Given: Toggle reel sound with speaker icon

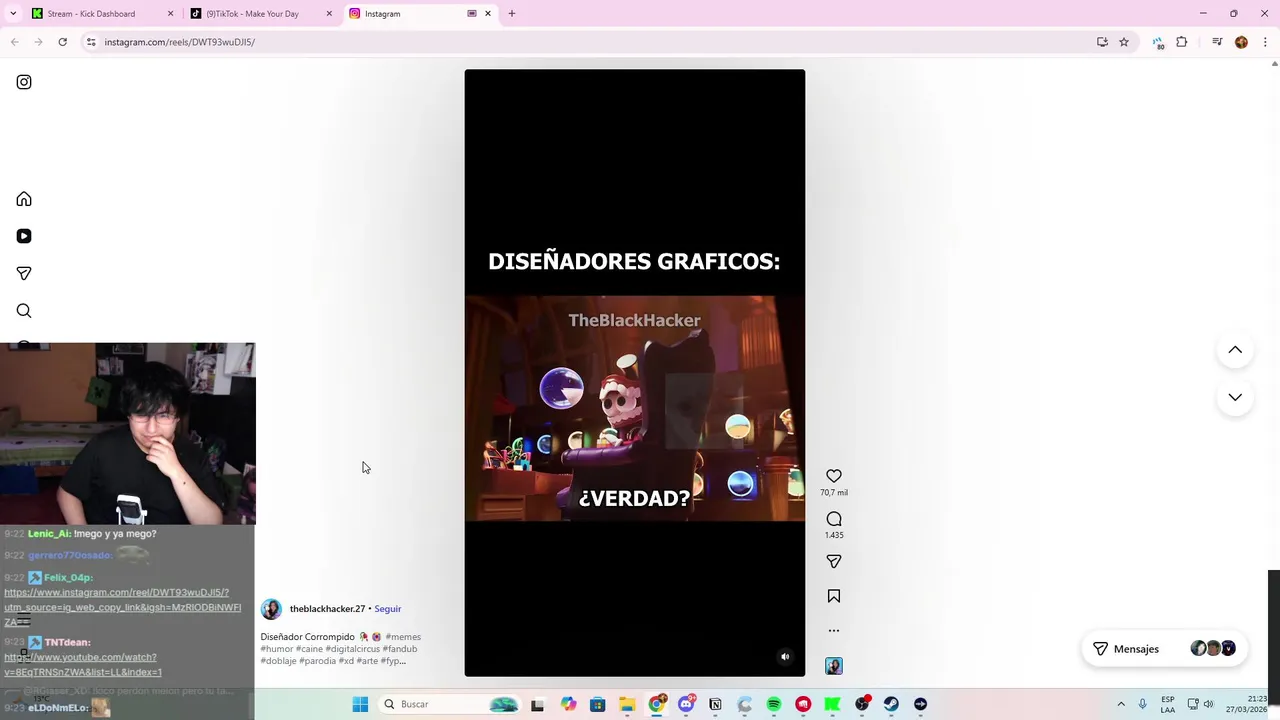Looking at the screenshot, I should pyautogui.click(x=785, y=657).
